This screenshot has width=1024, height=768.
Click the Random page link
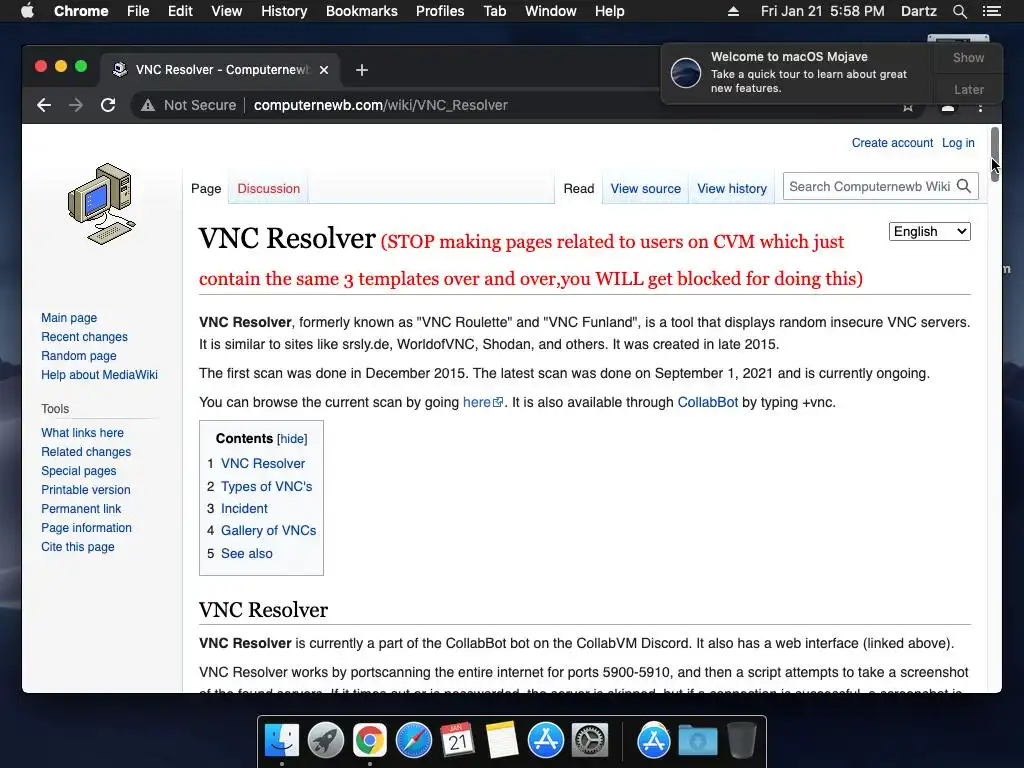click(x=79, y=356)
